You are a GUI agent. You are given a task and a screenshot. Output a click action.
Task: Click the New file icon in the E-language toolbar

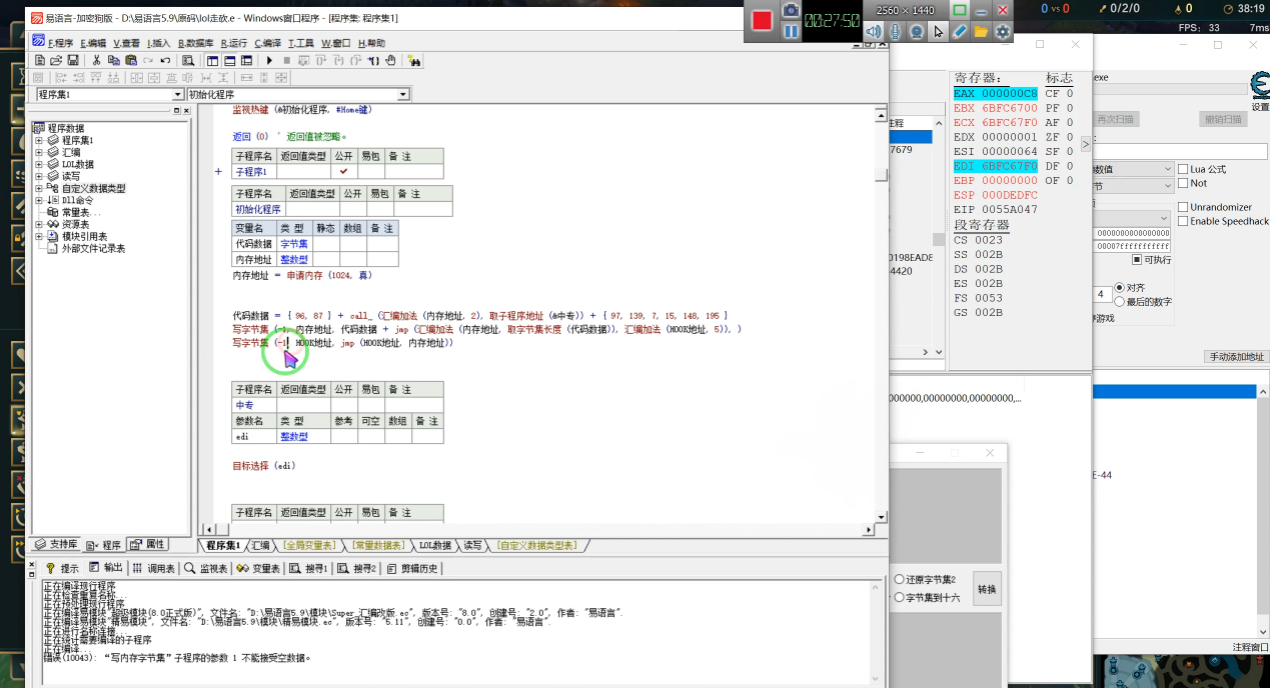coord(39,61)
